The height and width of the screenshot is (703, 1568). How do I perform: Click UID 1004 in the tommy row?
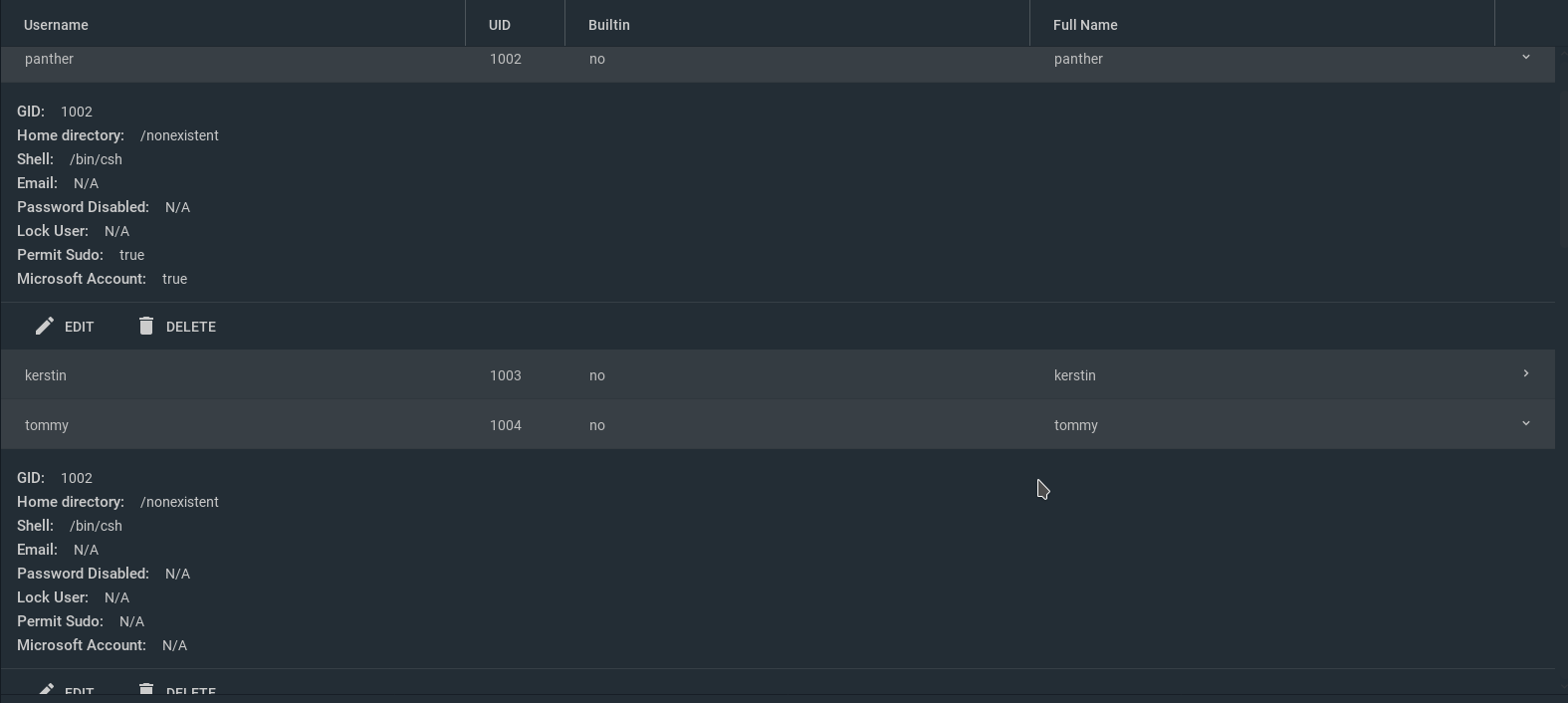point(505,425)
